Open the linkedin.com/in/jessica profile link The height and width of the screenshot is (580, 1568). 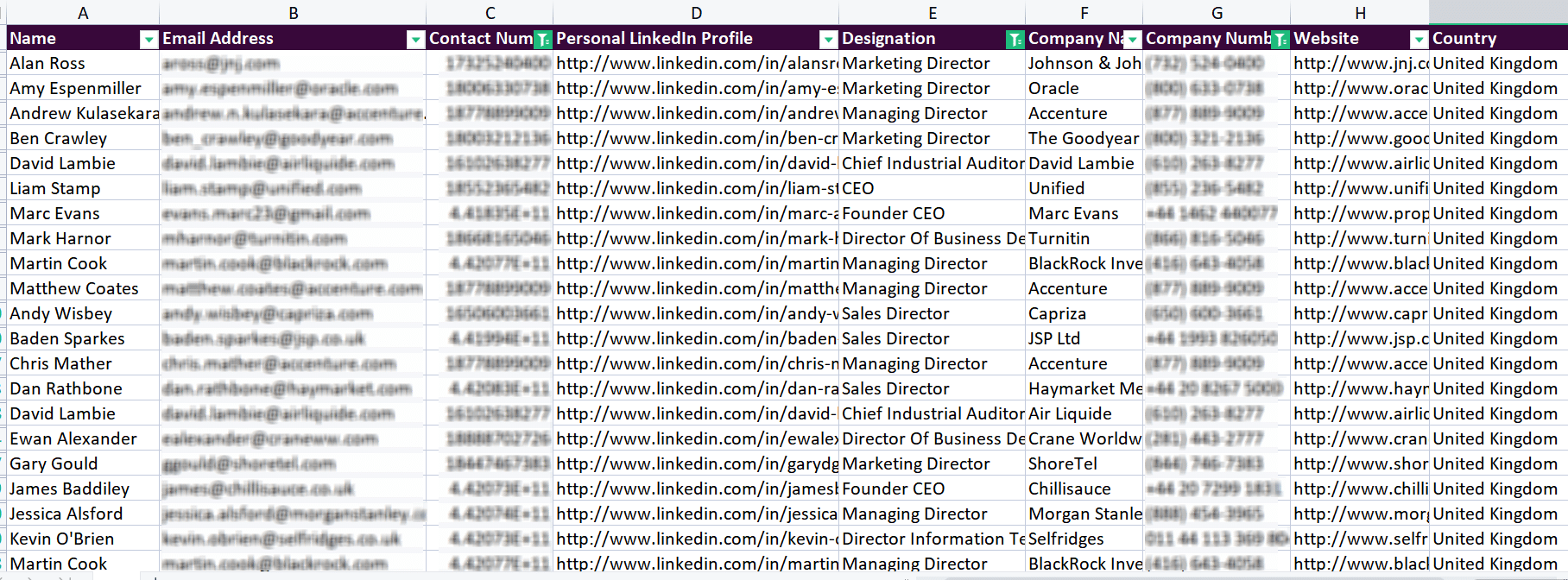697,514
